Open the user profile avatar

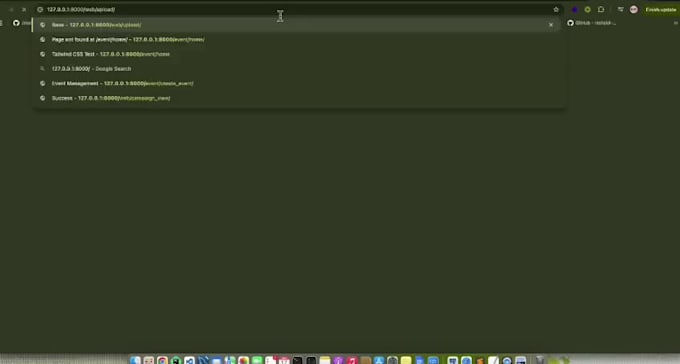634,10
